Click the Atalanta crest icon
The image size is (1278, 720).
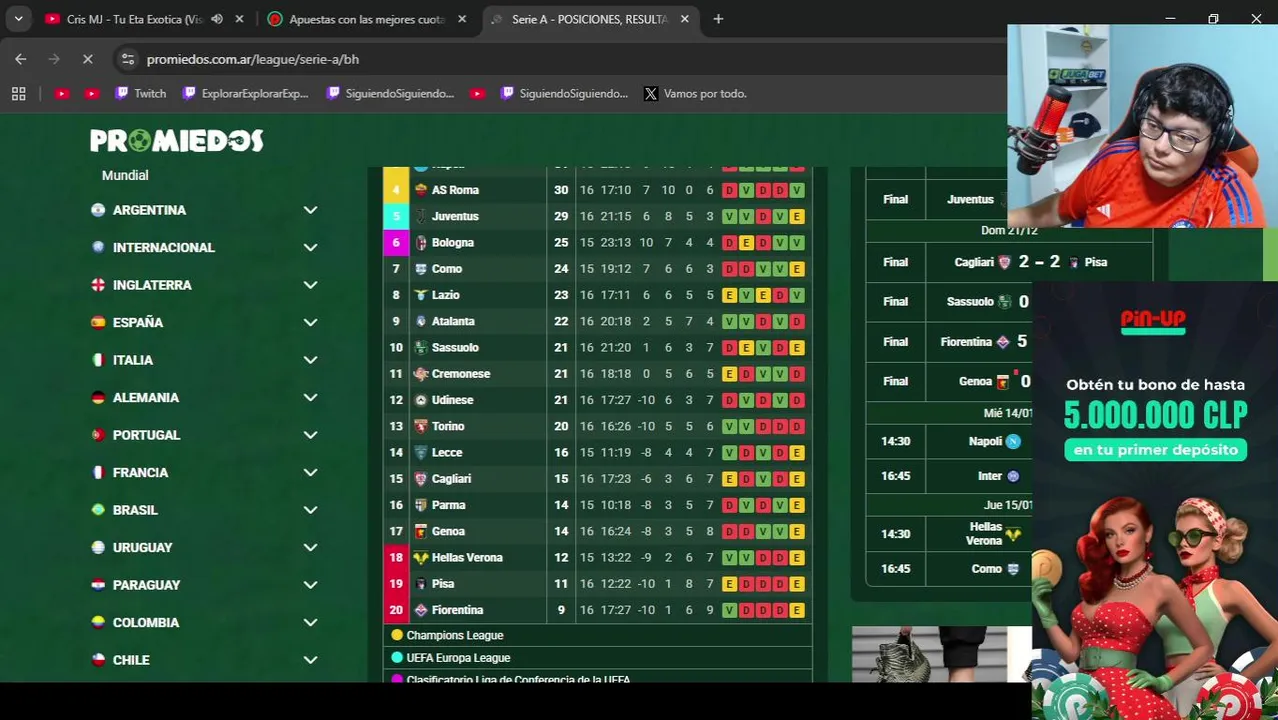421,321
